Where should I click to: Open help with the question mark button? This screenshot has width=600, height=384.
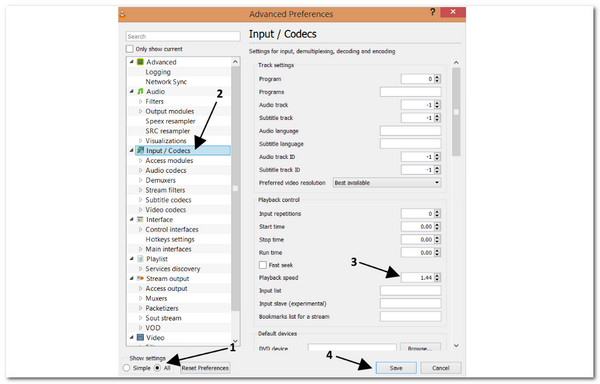(432, 12)
